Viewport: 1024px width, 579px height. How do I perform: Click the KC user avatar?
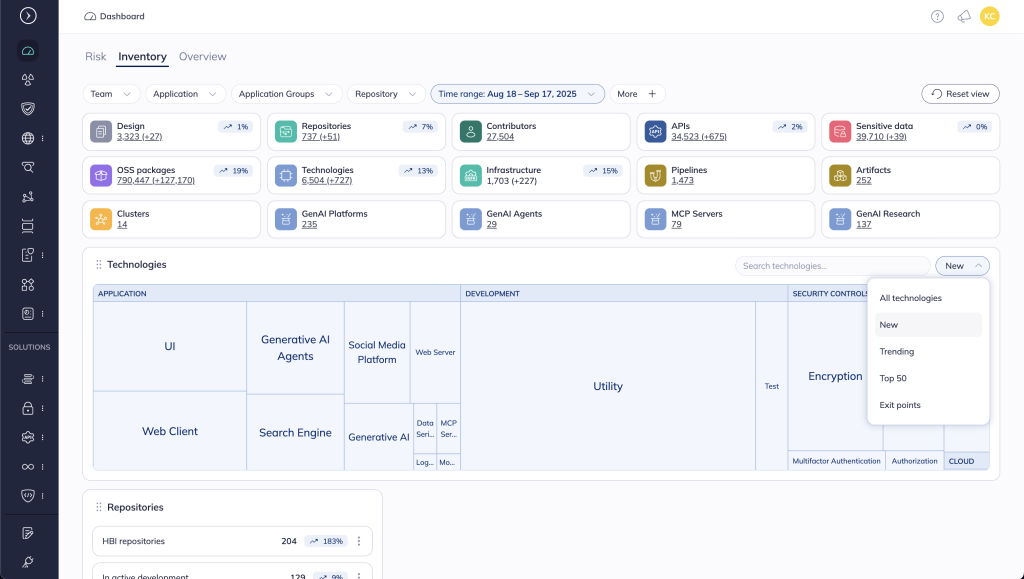point(989,16)
